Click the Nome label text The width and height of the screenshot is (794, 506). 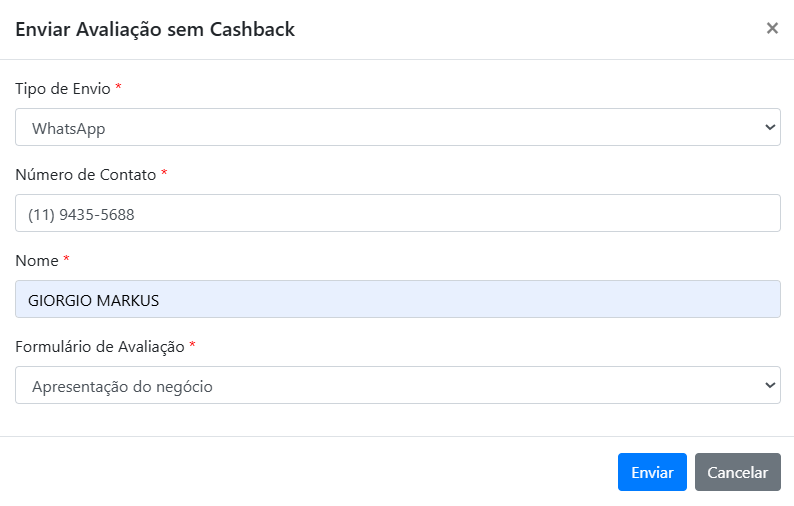coord(37,260)
